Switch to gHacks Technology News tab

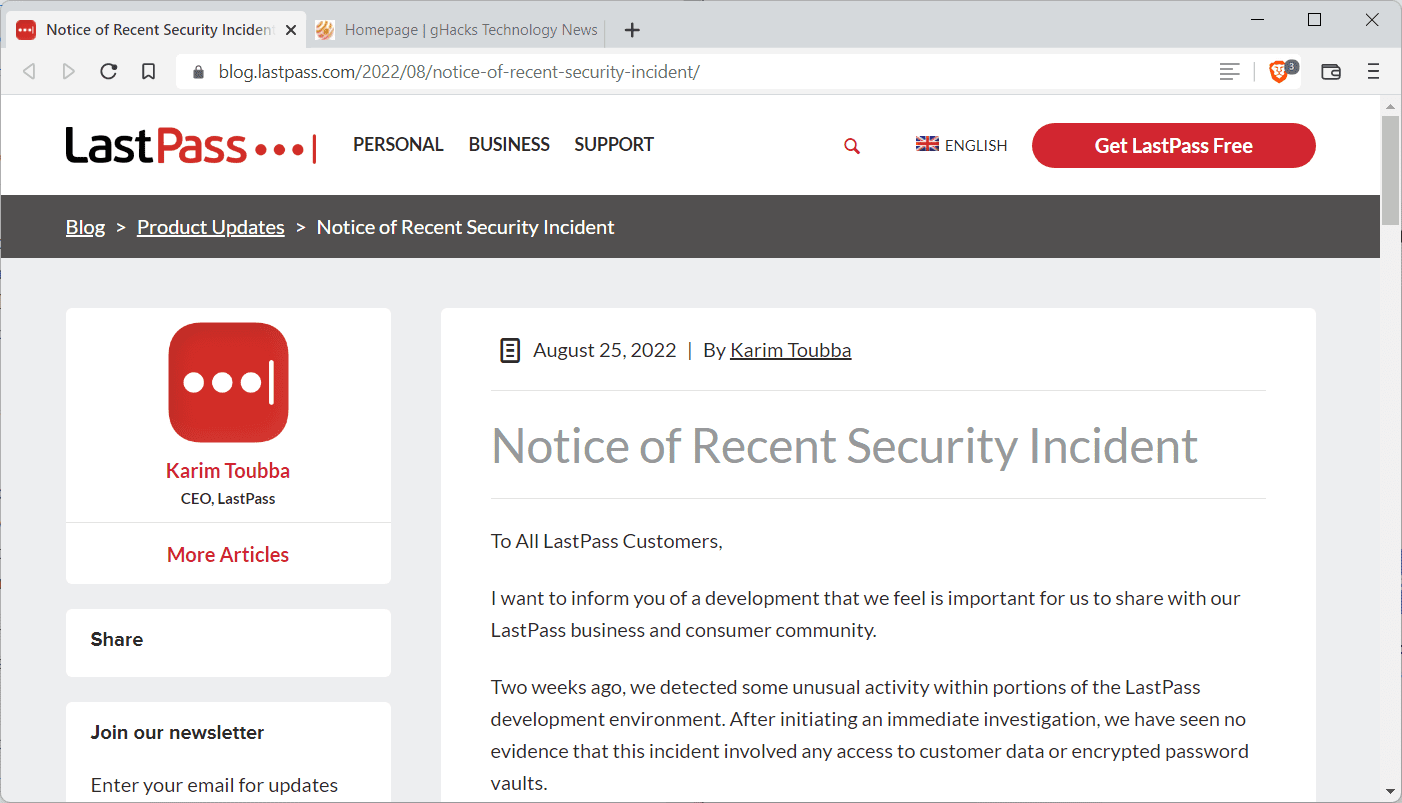coord(460,30)
